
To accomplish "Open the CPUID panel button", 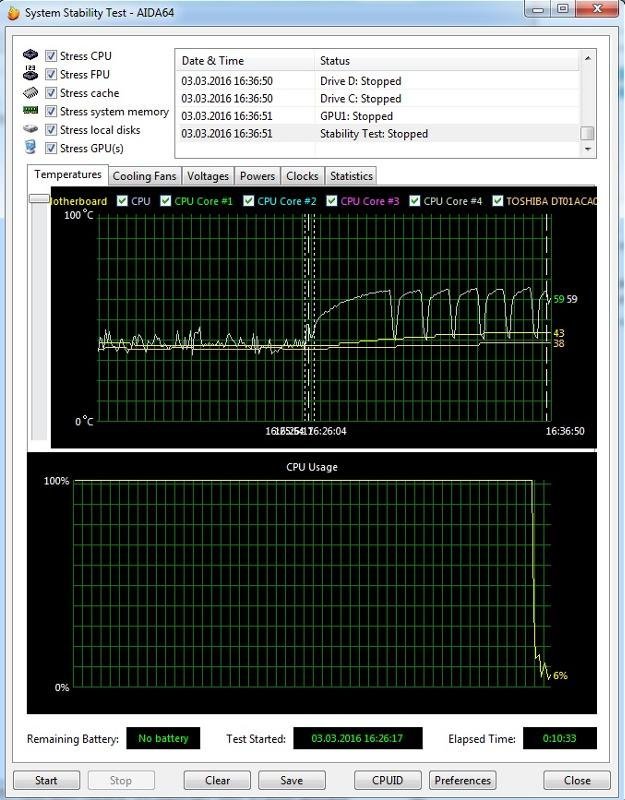I will click(x=388, y=780).
